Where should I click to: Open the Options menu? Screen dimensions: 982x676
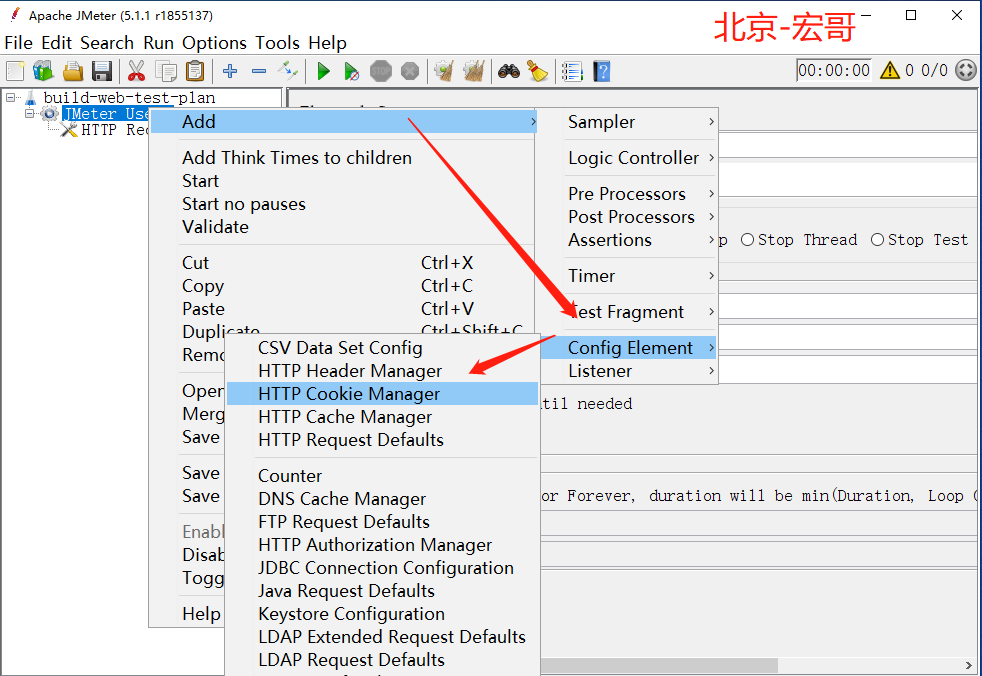click(x=214, y=43)
